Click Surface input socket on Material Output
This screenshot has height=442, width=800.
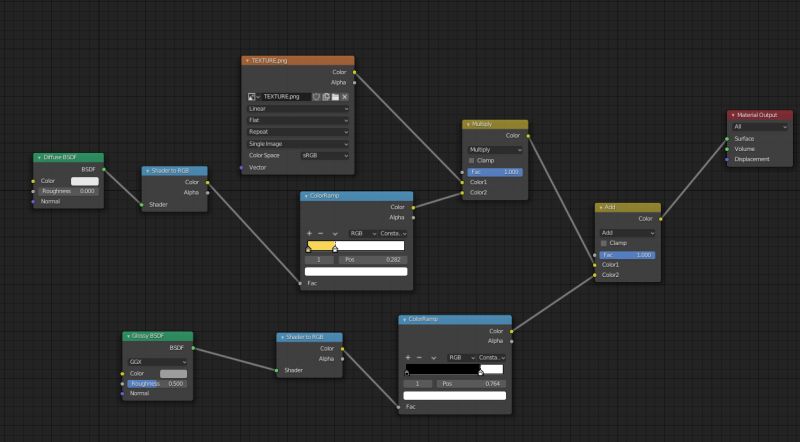[x=727, y=139]
